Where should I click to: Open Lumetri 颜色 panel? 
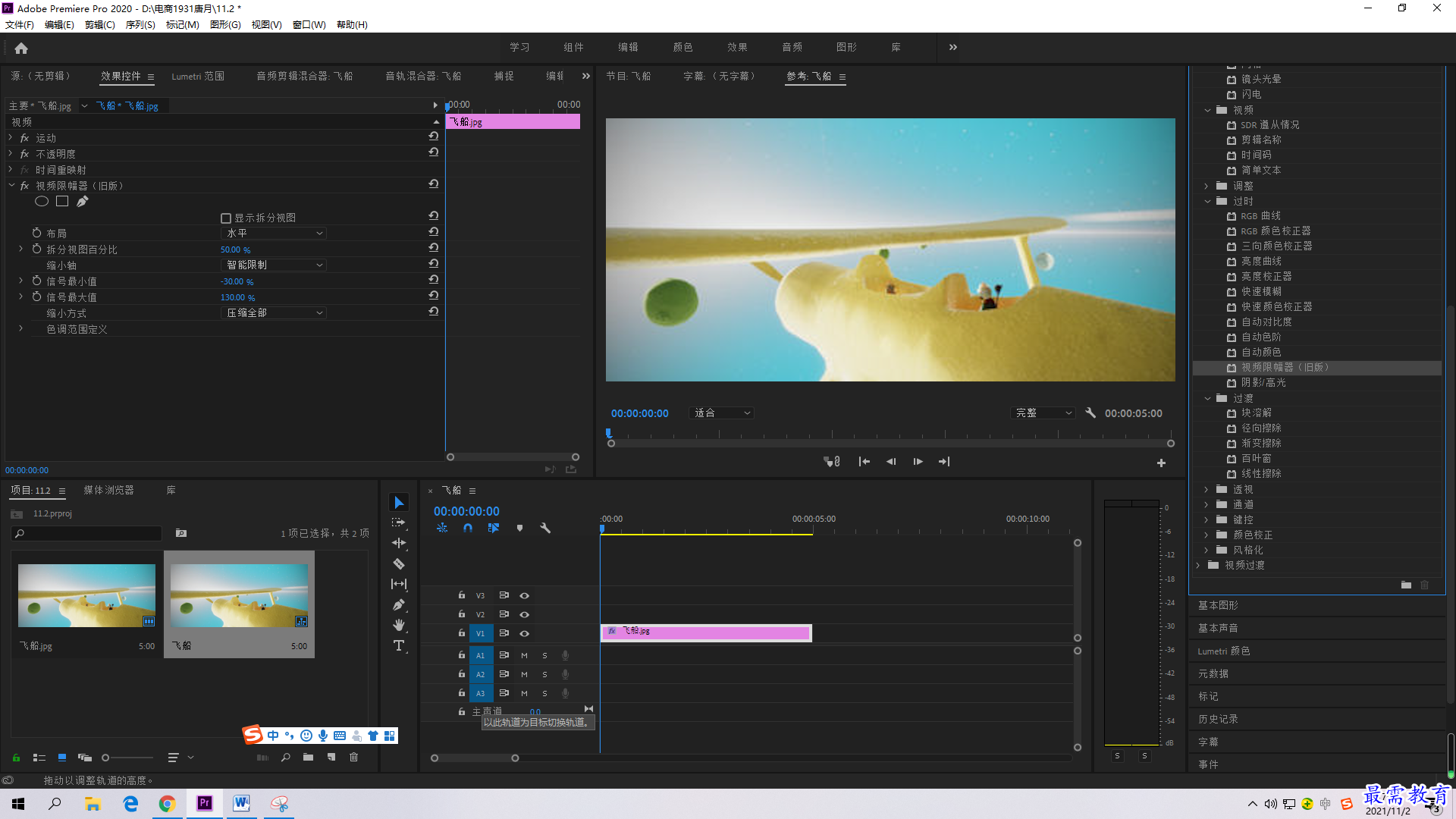(x=1224, y=651)
